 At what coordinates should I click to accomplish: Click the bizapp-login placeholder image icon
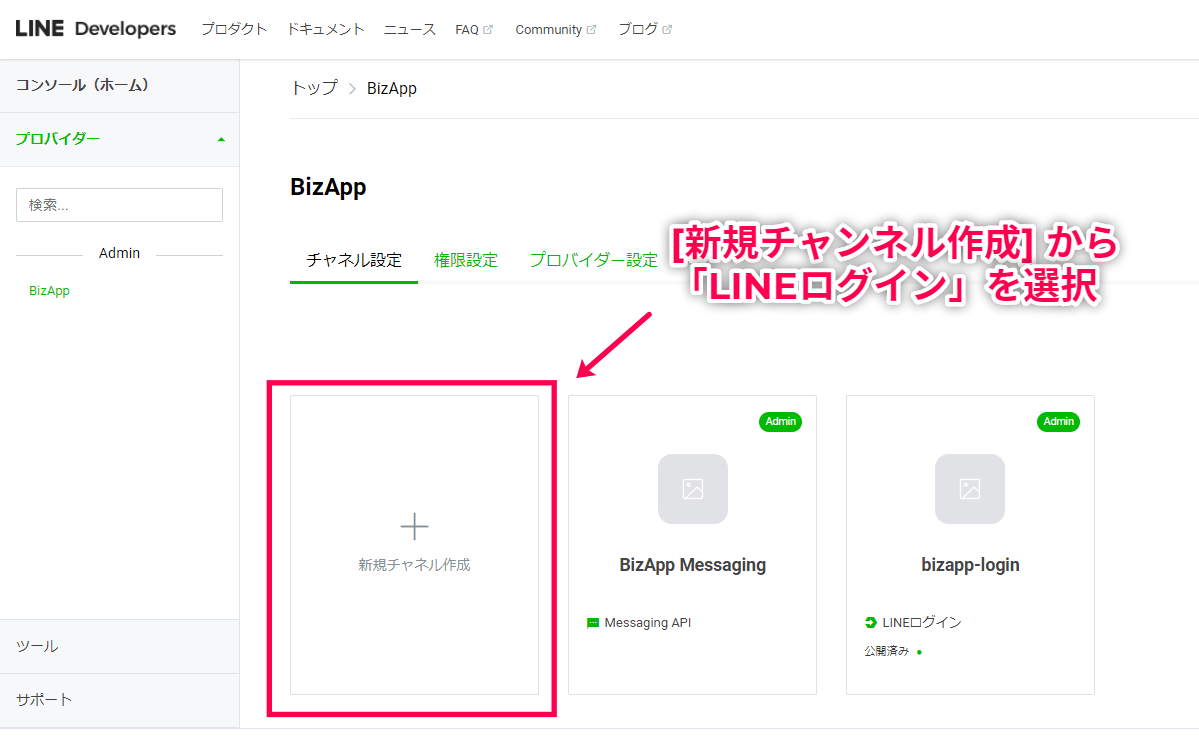pos(970,489)
